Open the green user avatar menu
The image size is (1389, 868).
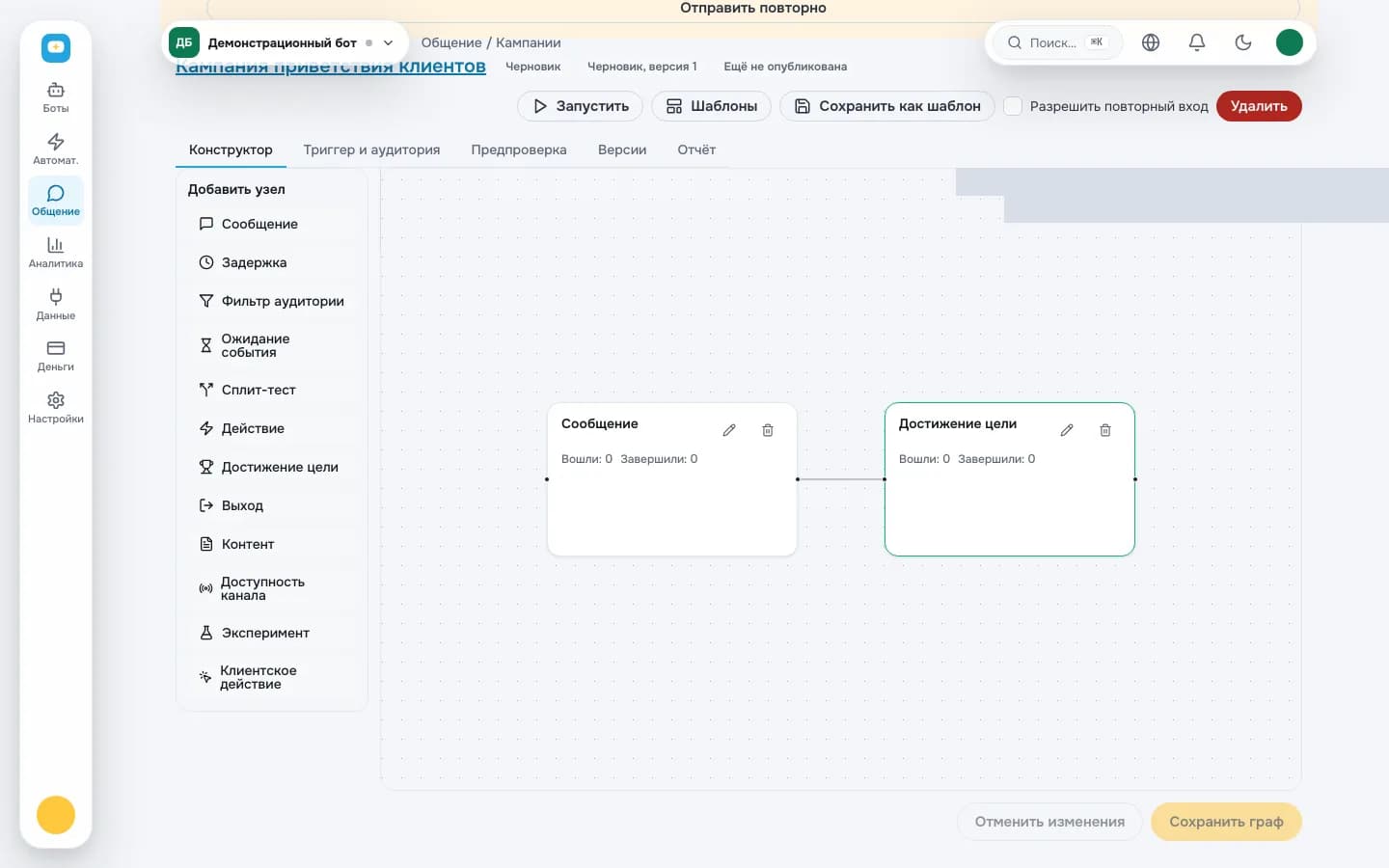(1290, 42)
